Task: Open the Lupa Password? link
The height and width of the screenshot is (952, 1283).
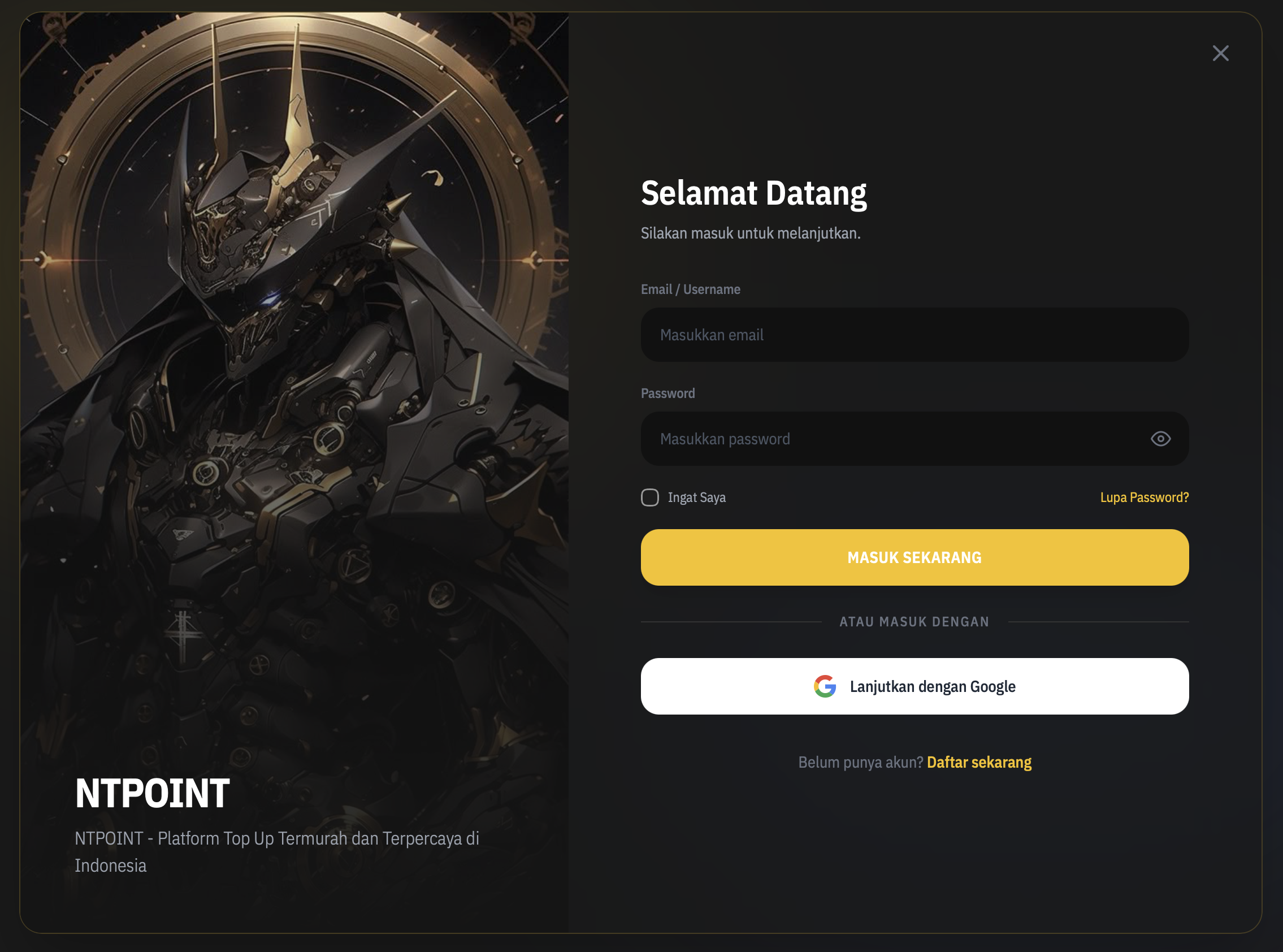Action: point(1144,497)
